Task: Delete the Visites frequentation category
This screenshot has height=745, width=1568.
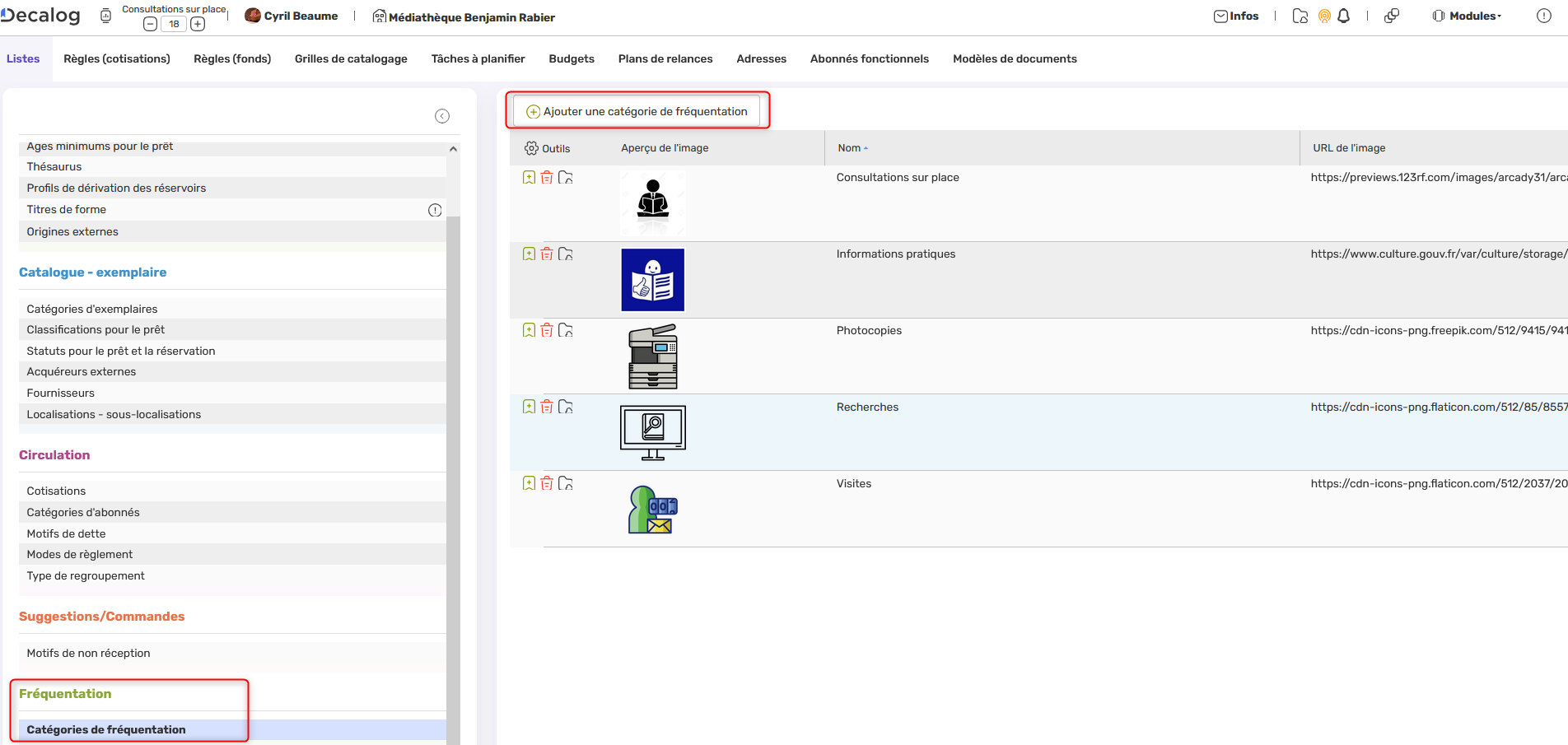Action: (547, 484)
